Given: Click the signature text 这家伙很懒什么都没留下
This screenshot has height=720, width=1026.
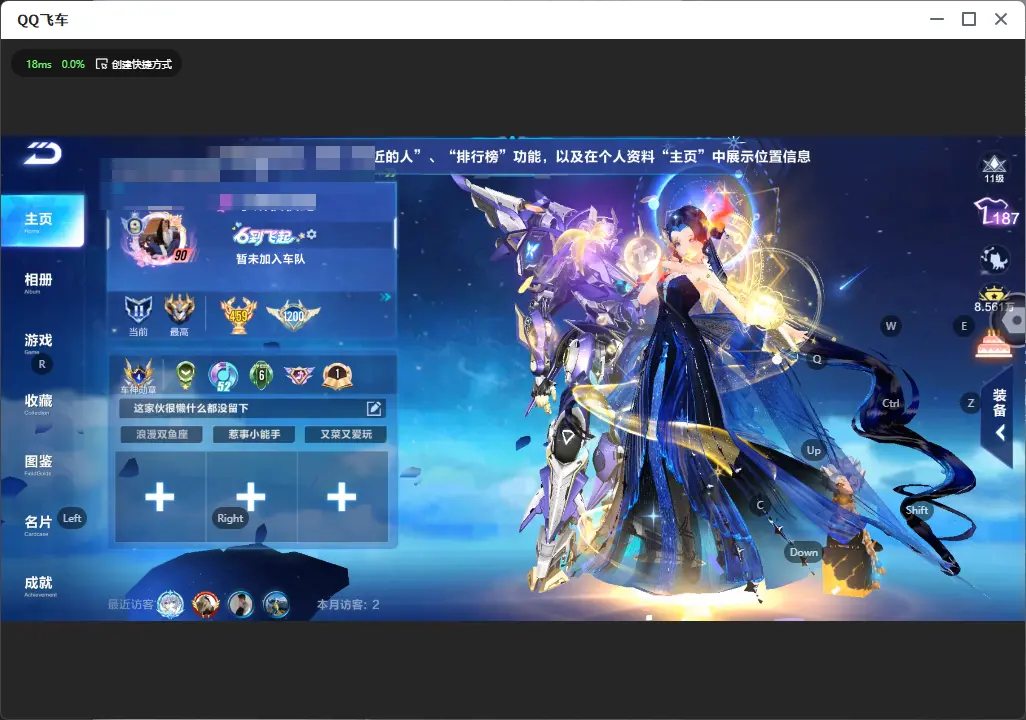Looking at the screenshot, I should tap(190, 408).
